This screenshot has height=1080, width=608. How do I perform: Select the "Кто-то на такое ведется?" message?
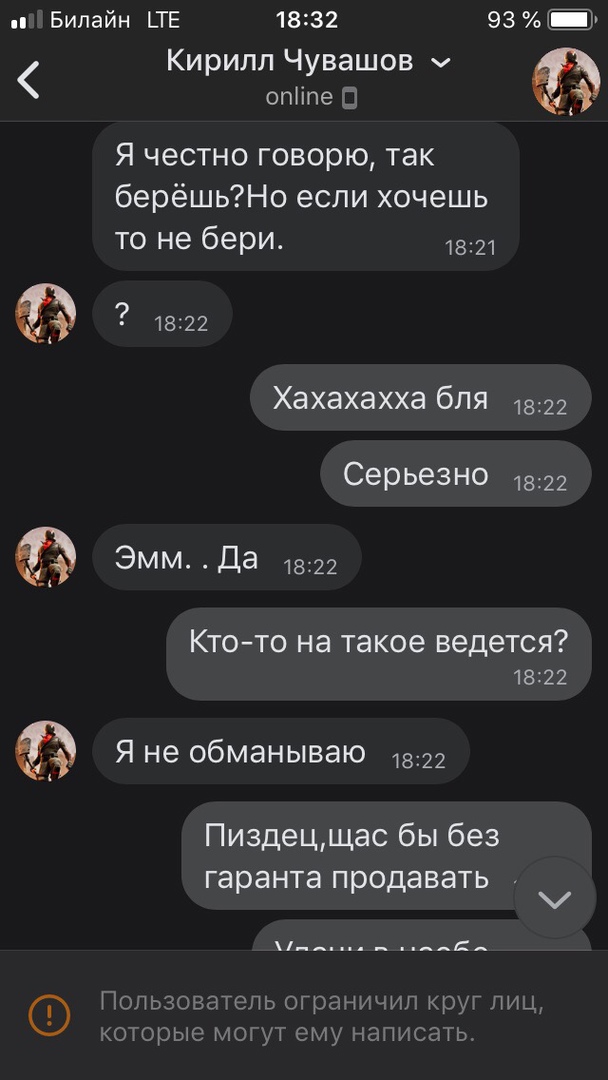(379, 654)
